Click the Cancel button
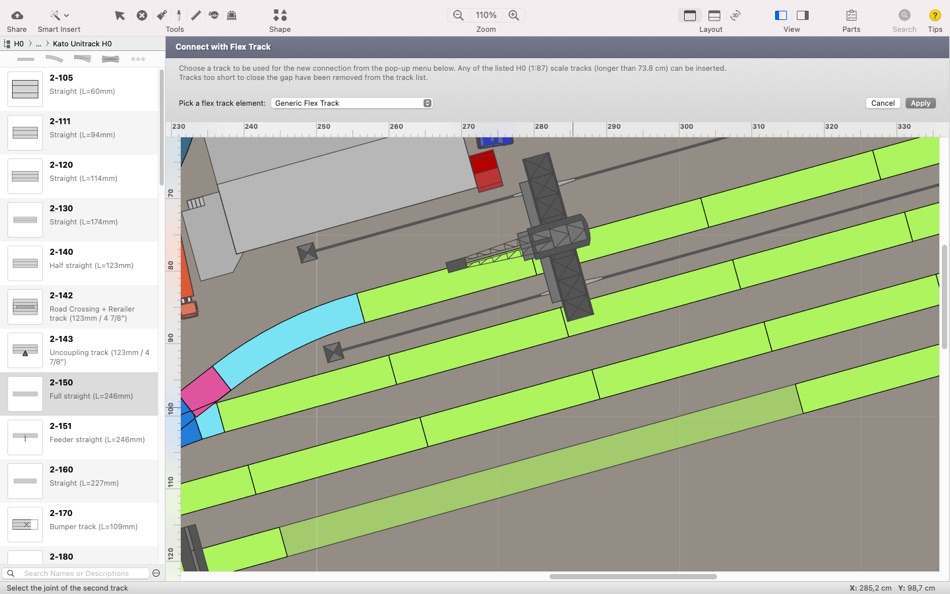The image size is (950, 594). pos(882,103)
